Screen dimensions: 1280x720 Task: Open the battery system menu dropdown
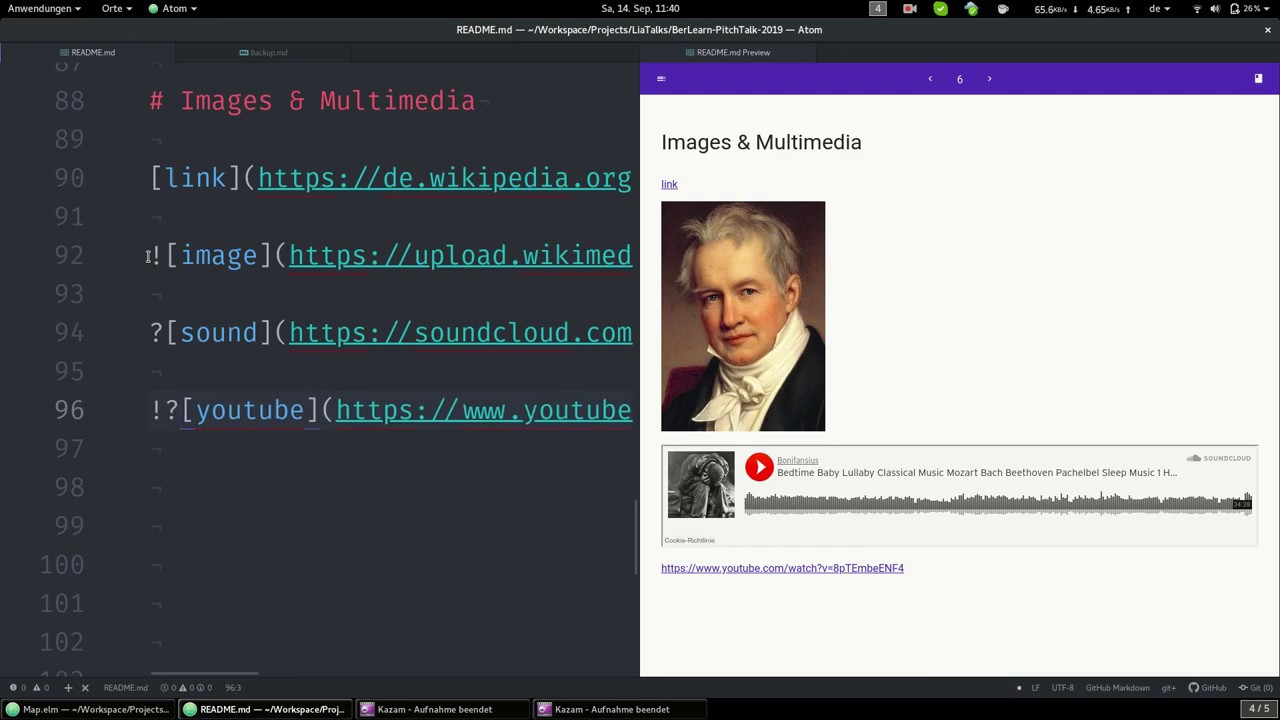[x=1251, y=9]
